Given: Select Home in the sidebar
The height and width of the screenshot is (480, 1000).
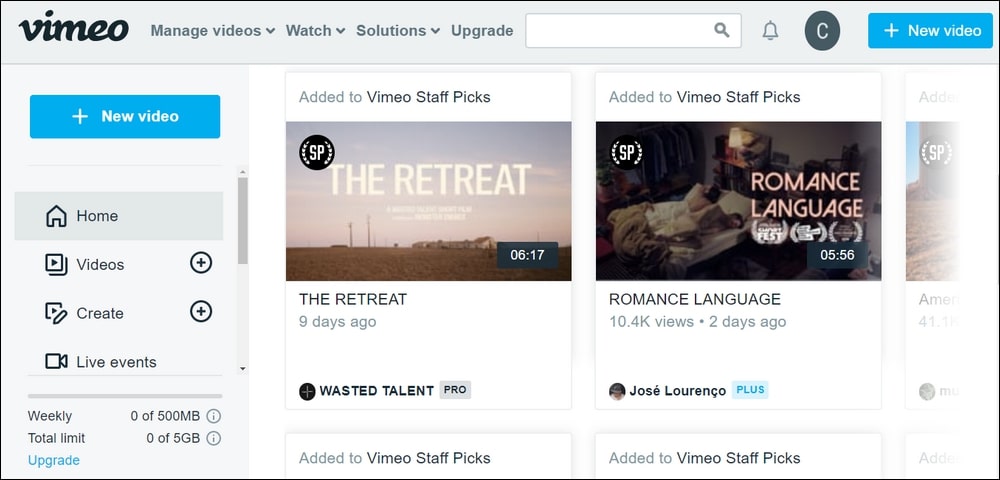Looking at the screenshot, I should [119, 216].
